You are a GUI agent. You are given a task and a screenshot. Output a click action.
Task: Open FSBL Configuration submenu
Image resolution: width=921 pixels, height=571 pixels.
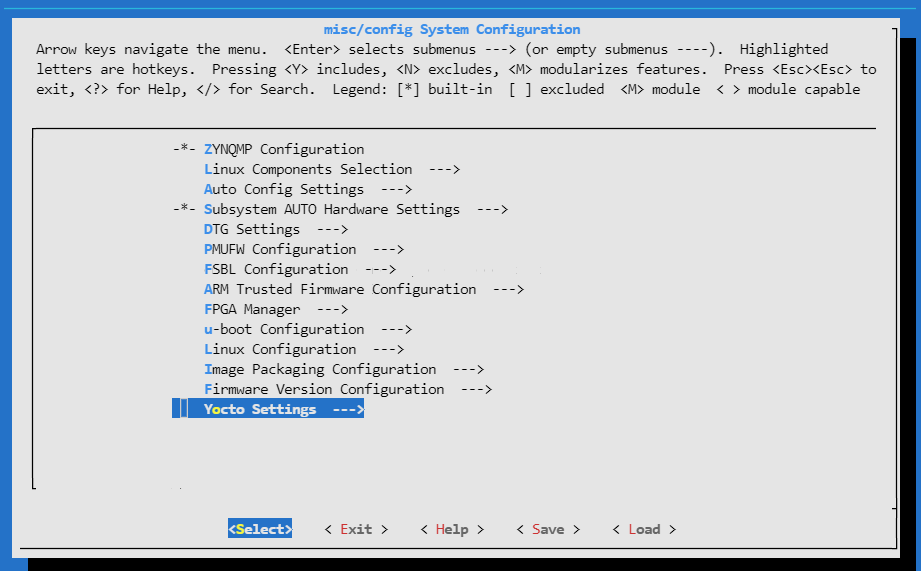pos(300,269)
